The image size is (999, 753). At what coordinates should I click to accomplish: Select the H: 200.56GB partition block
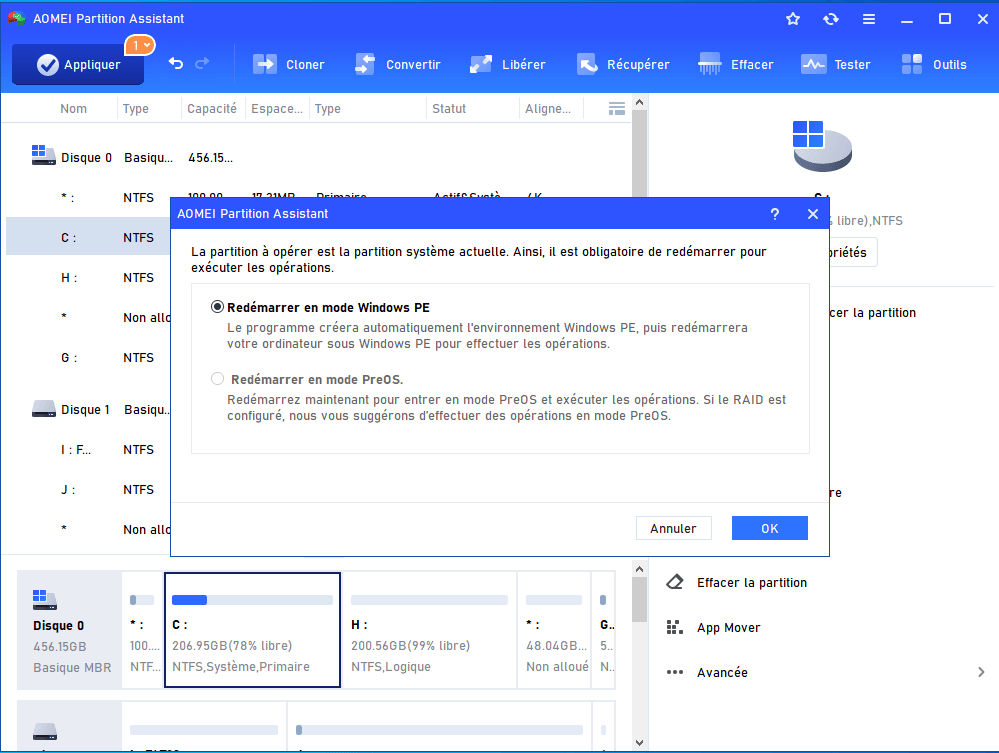[429, 630]
